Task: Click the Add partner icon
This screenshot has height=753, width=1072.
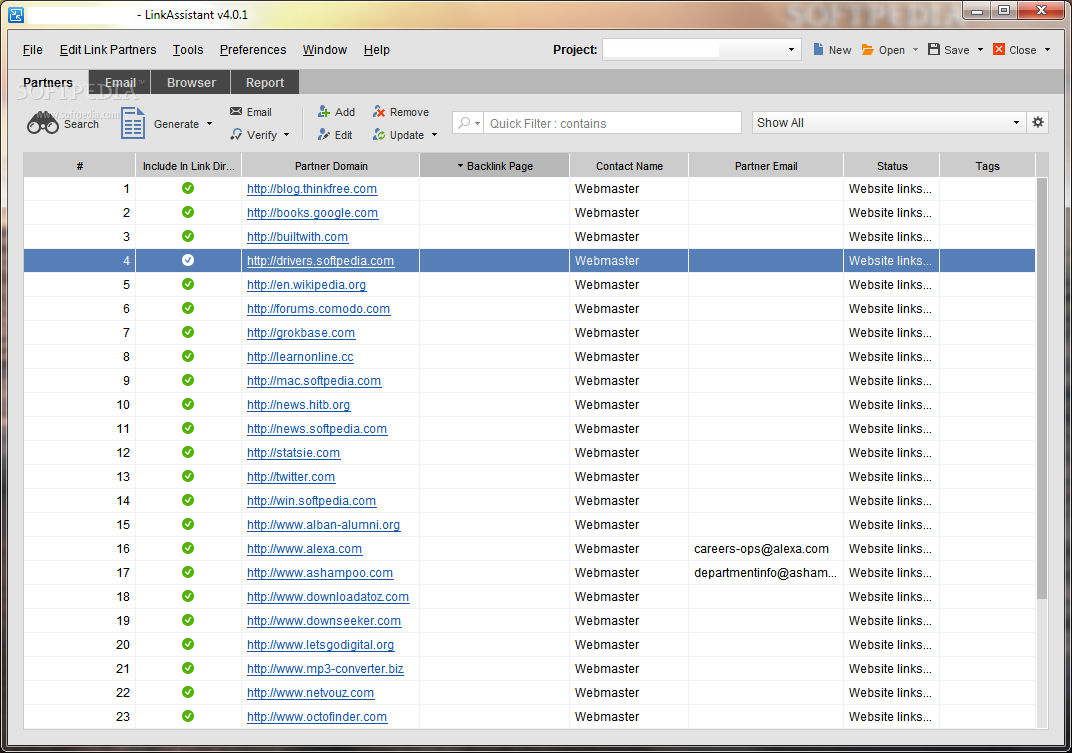Action: [324, 111]
